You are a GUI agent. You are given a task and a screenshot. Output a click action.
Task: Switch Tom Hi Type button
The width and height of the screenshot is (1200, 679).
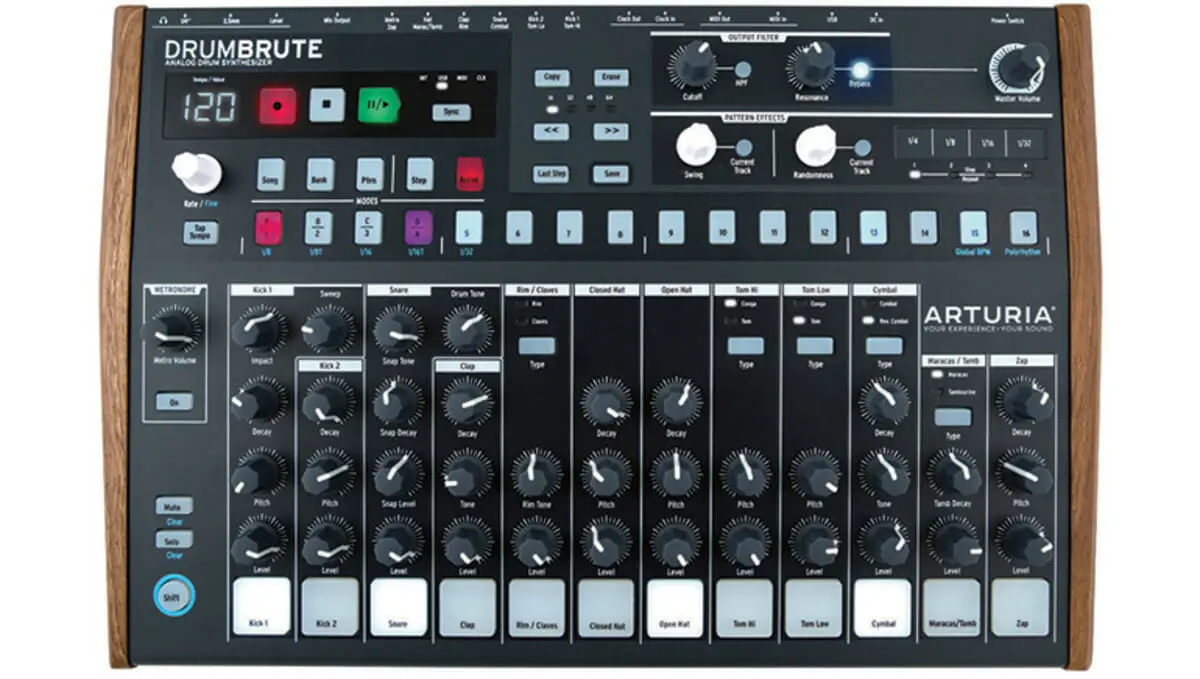(x=745, y=346)
